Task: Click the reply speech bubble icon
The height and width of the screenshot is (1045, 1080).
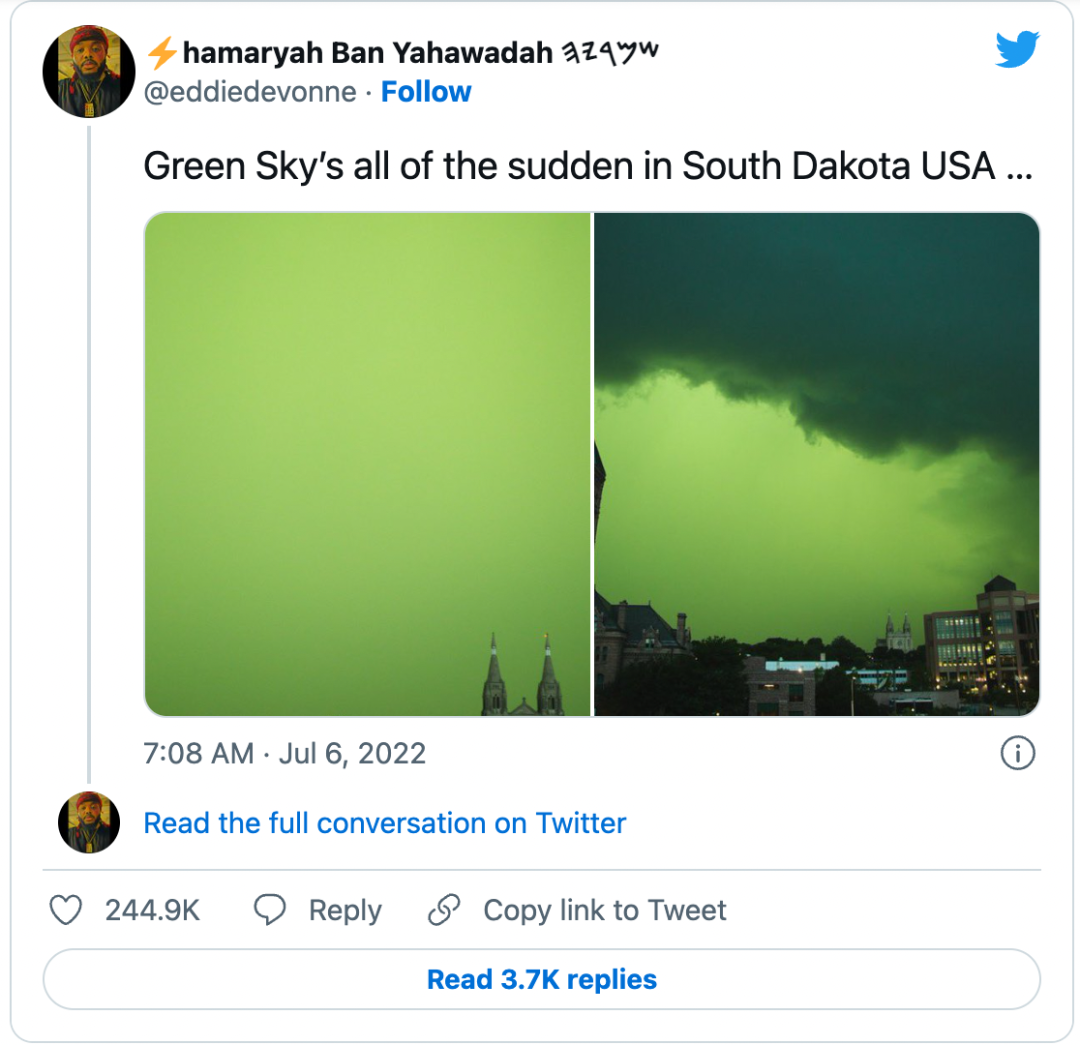Action: tap(270, 910)
